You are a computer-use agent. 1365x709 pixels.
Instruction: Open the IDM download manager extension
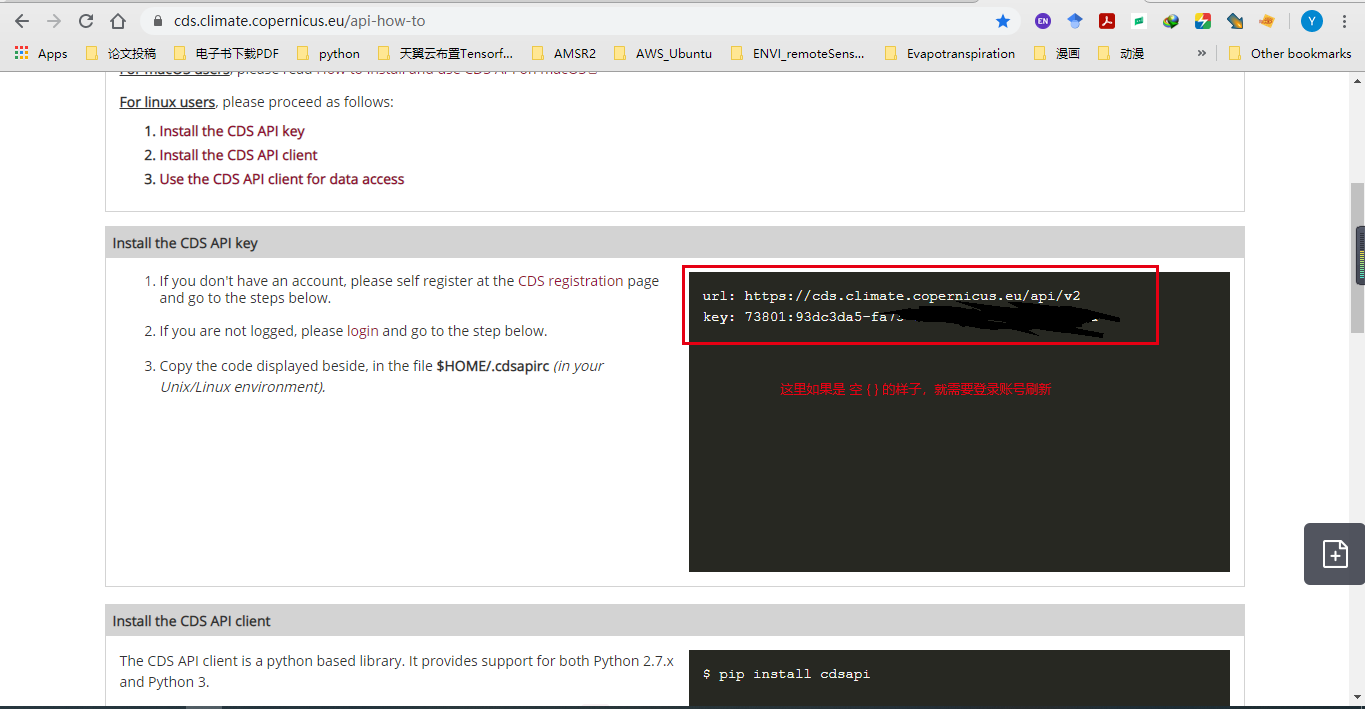pos(1169,20)
